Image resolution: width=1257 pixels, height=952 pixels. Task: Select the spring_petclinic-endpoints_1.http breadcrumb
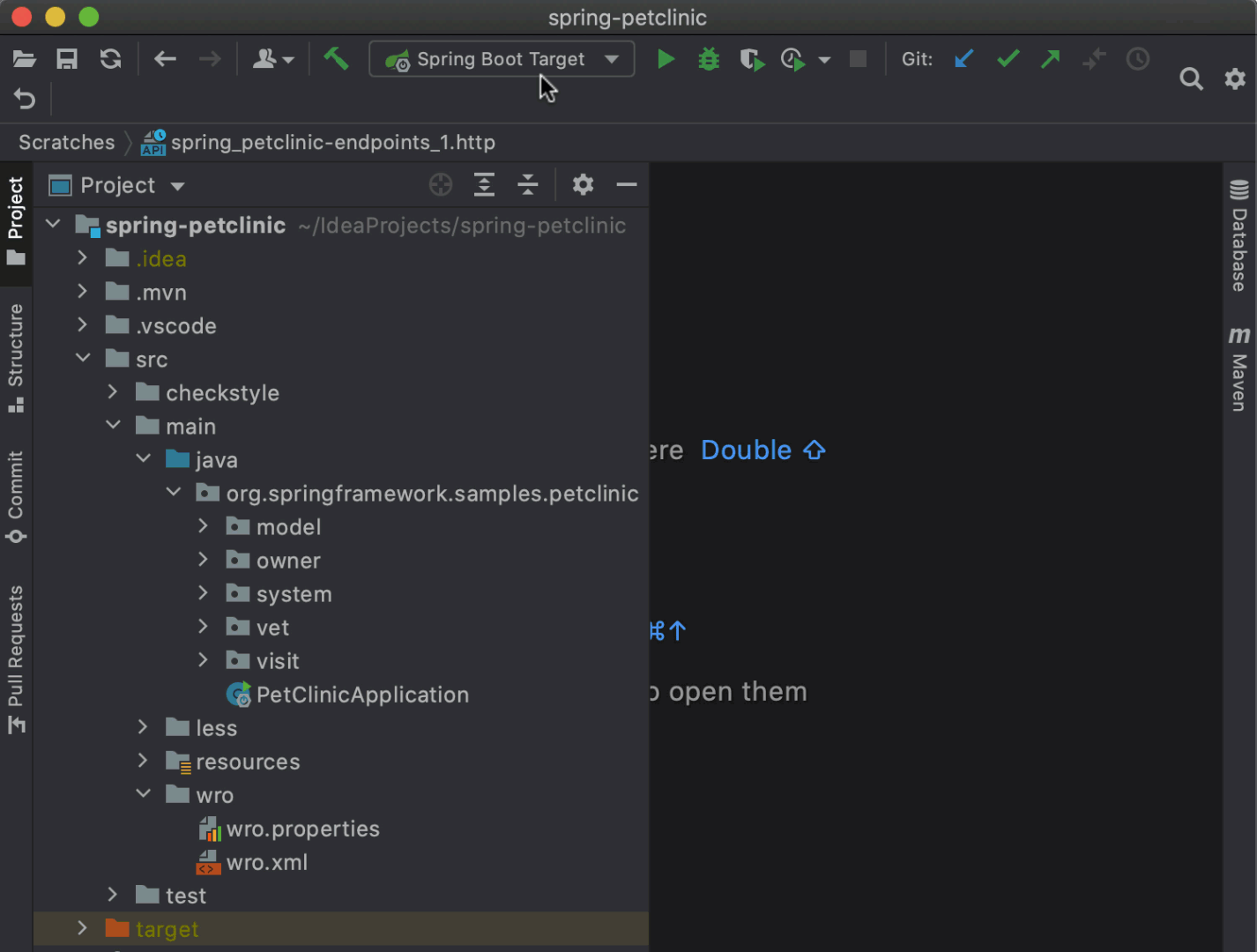pyautogui.click(x=333, y=142)
